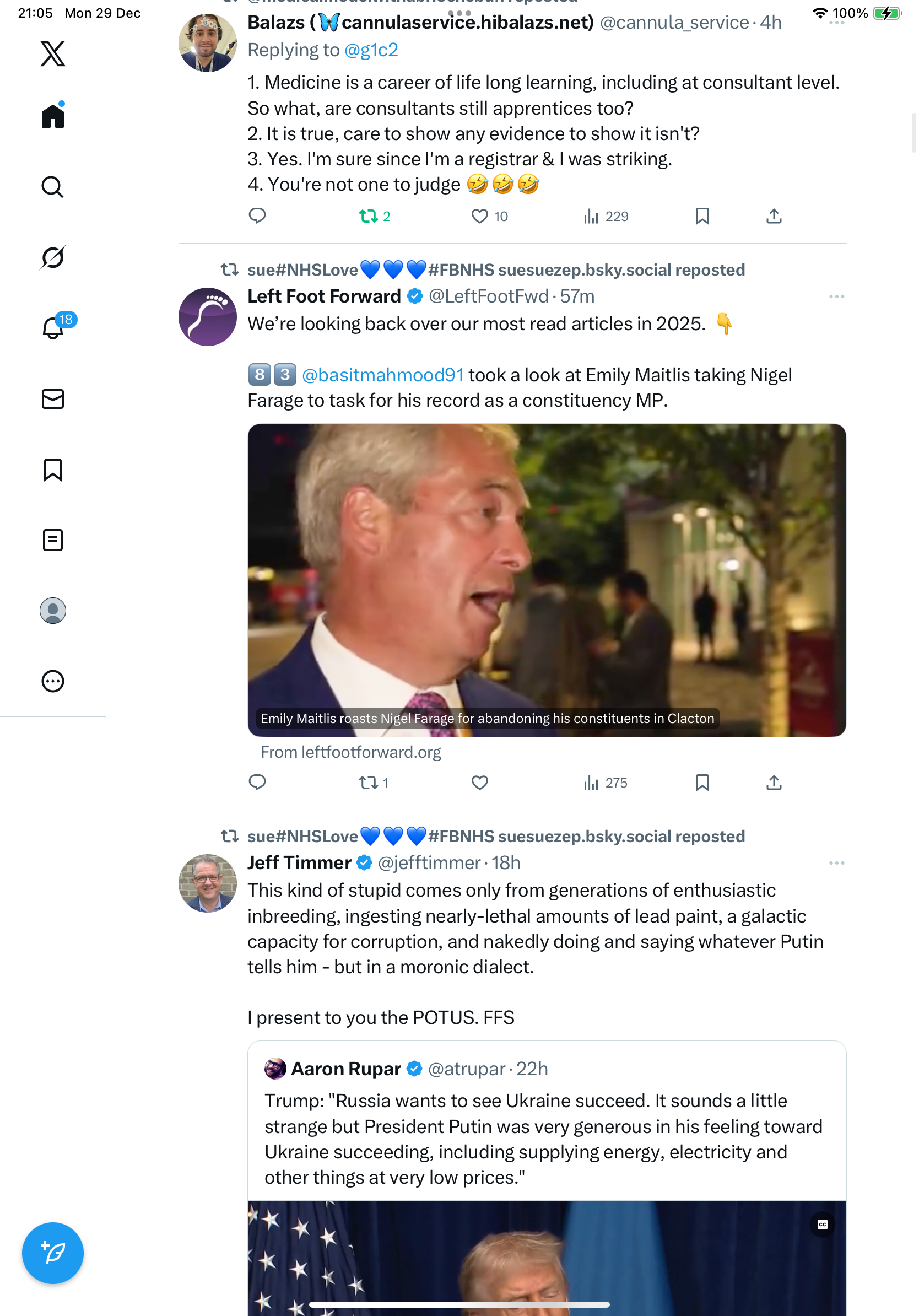
Task: Compose a new post
Action: point(53,1253)
